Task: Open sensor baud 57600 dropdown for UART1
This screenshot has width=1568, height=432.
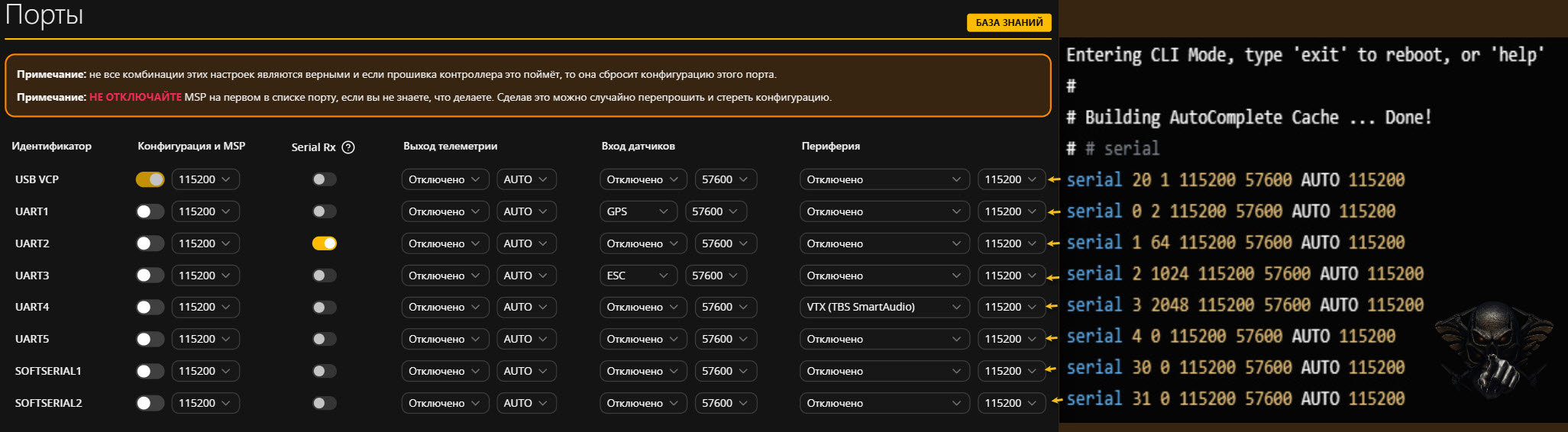Action: (x=716, y=211)
